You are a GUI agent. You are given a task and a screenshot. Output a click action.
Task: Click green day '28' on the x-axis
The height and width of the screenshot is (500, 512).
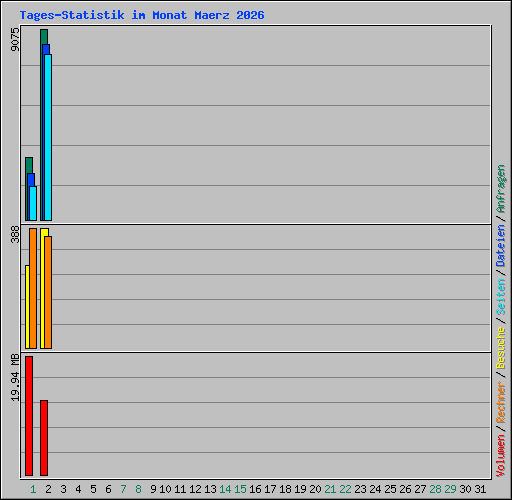click(435, 489)
